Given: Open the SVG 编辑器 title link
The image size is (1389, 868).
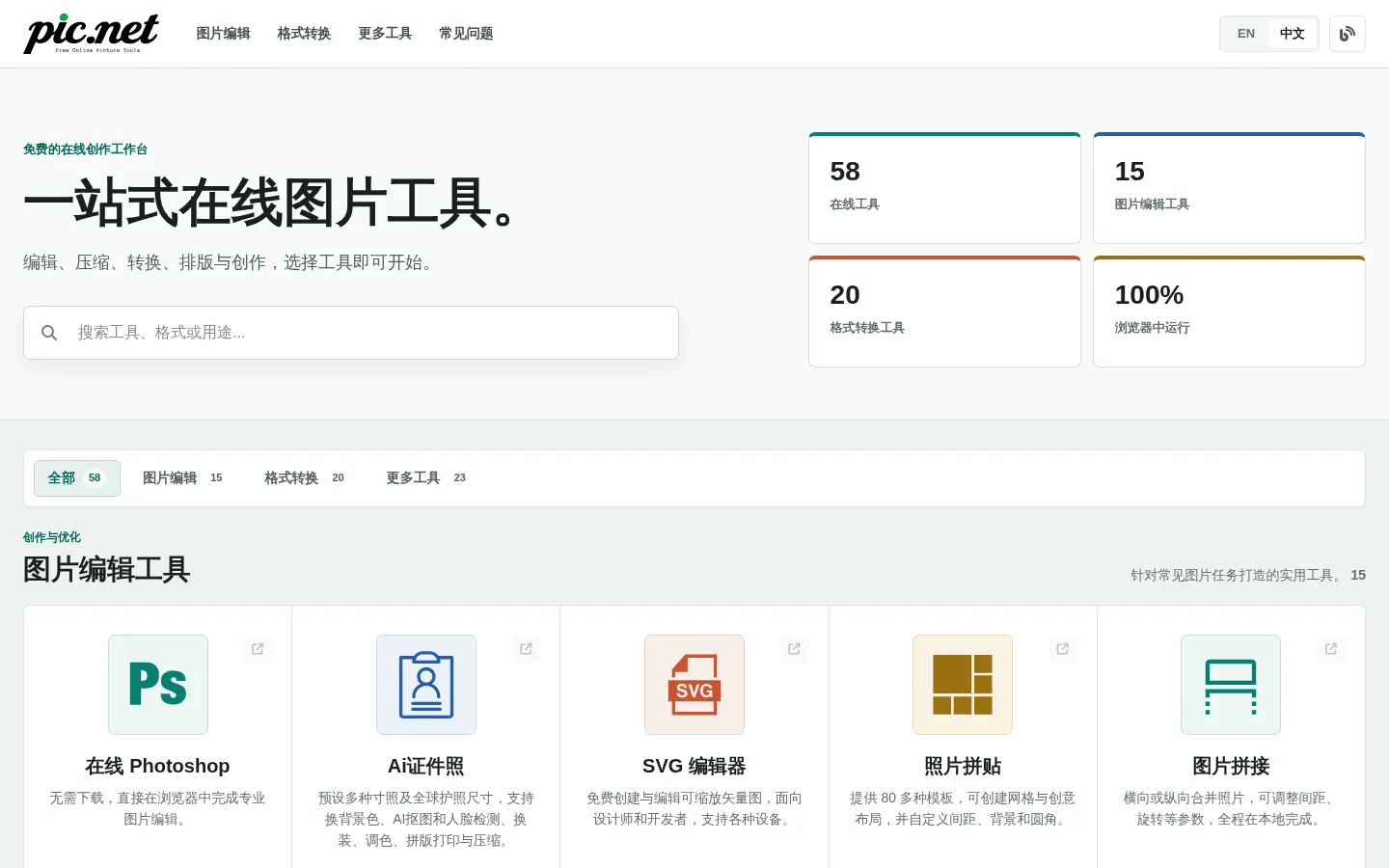Looking at the screenshot, I should [694, 766].
